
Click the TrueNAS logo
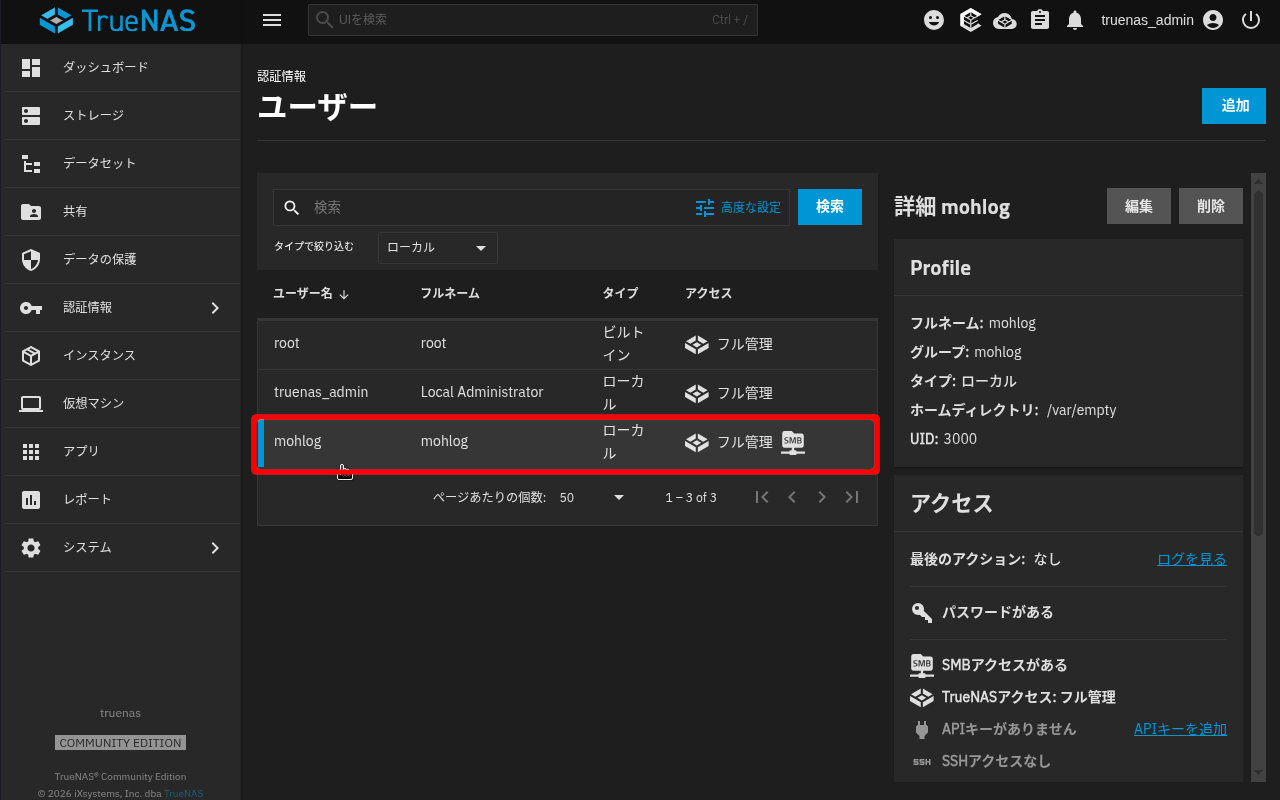[x=118, y=20]
